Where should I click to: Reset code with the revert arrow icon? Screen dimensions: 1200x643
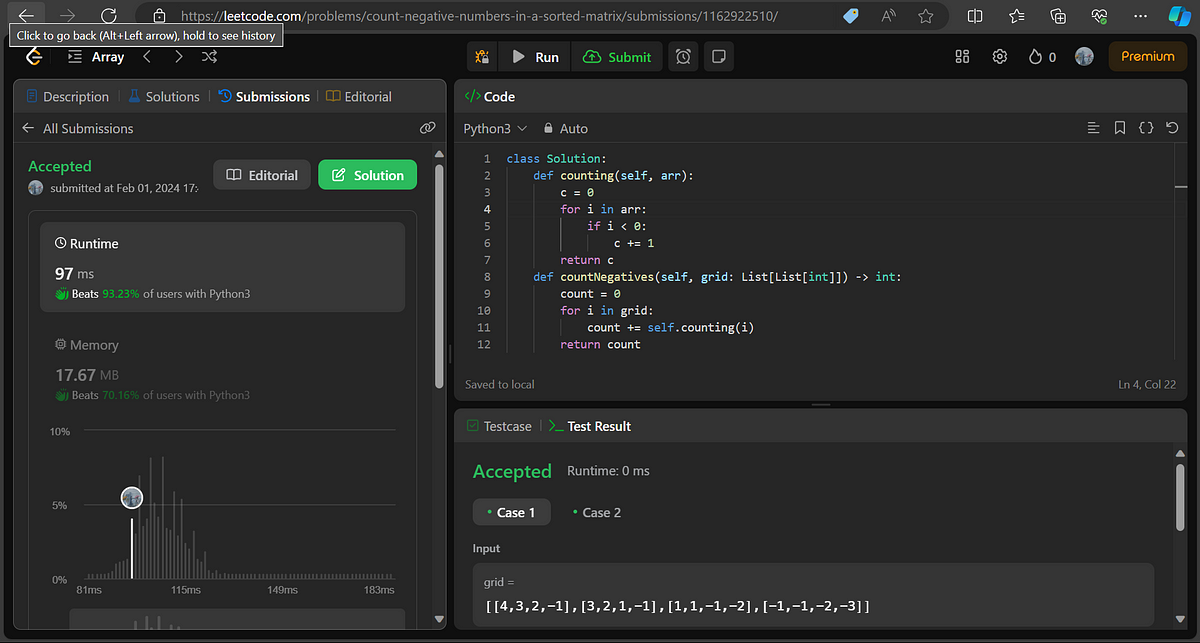coord(1172,128)
